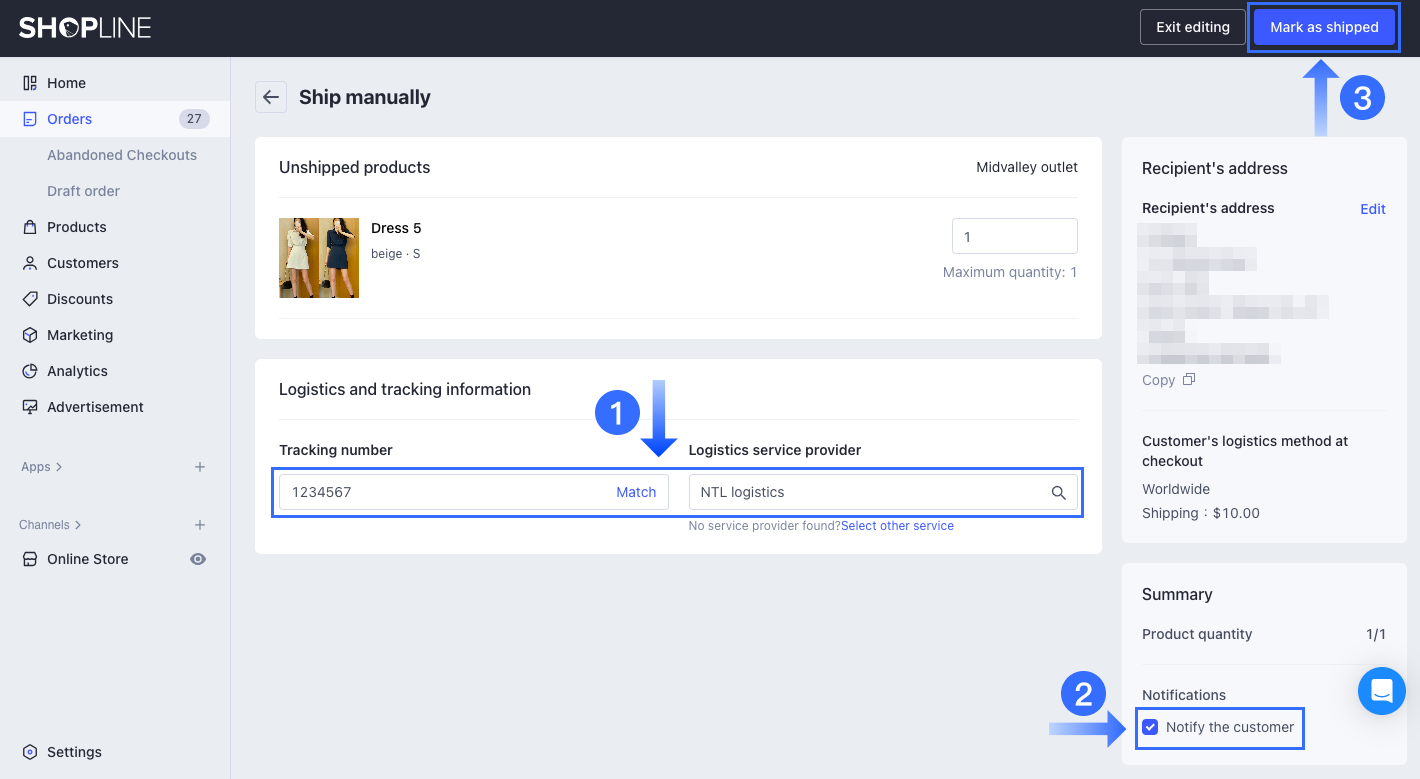Click the SHOPLINE logo
Image resolution: width=1420 pixels, height=779 pixels.
pyautogui.click(x=85, y=28)
